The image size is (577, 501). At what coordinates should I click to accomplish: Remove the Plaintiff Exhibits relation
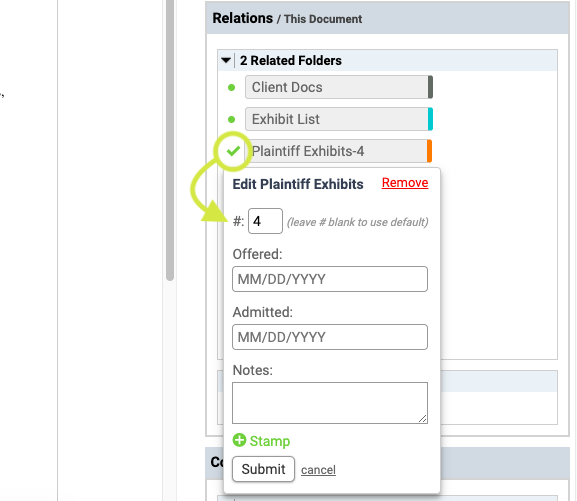tap(405, 183)
